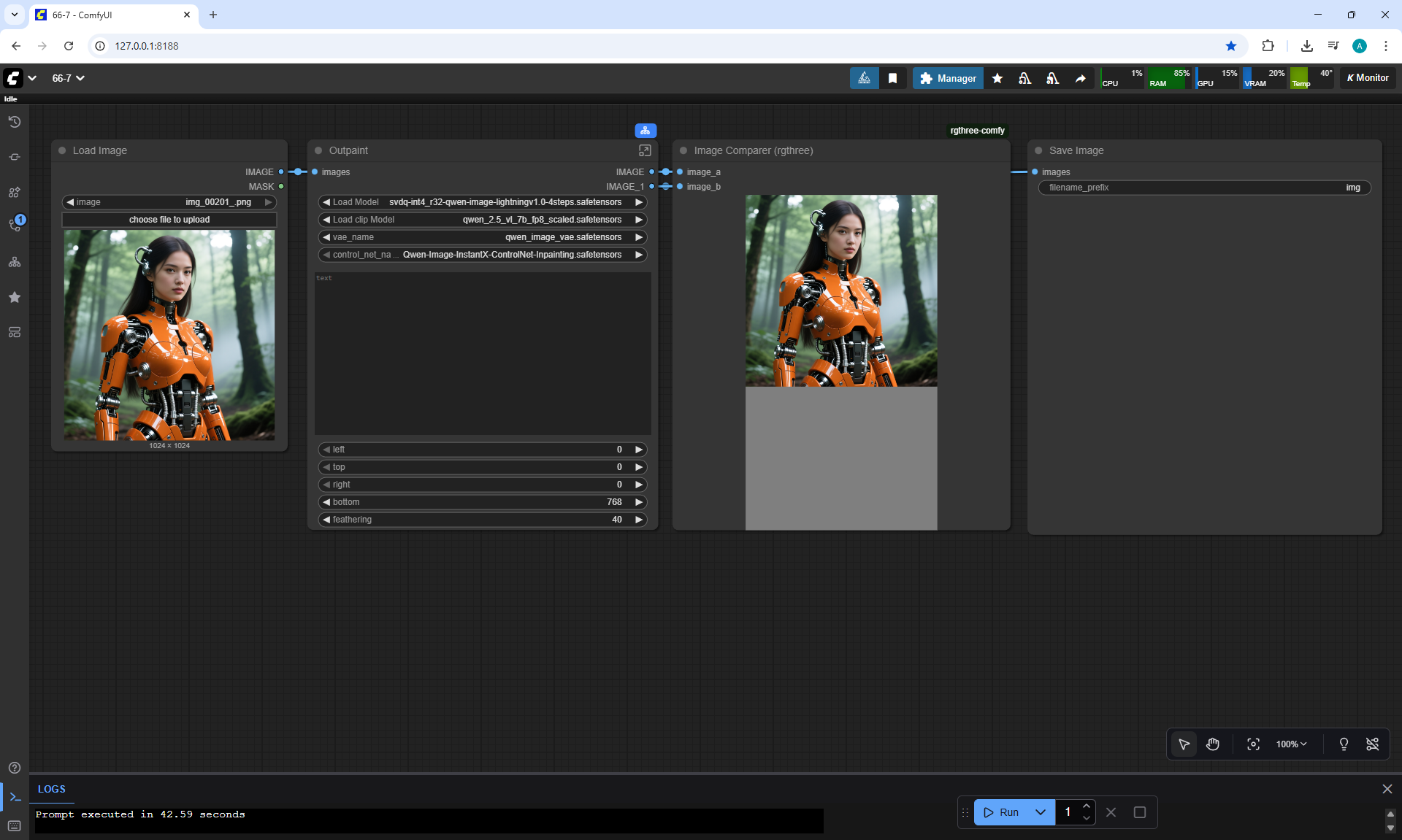Viewport: 1402px width, 840px height.
Task: Click the share arrow icon in toolbar
Action: click(x=1080, y=78)
